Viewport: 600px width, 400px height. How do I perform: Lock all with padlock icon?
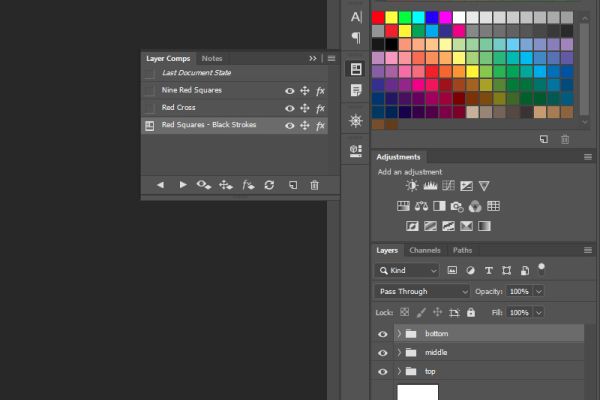(471, 312)
